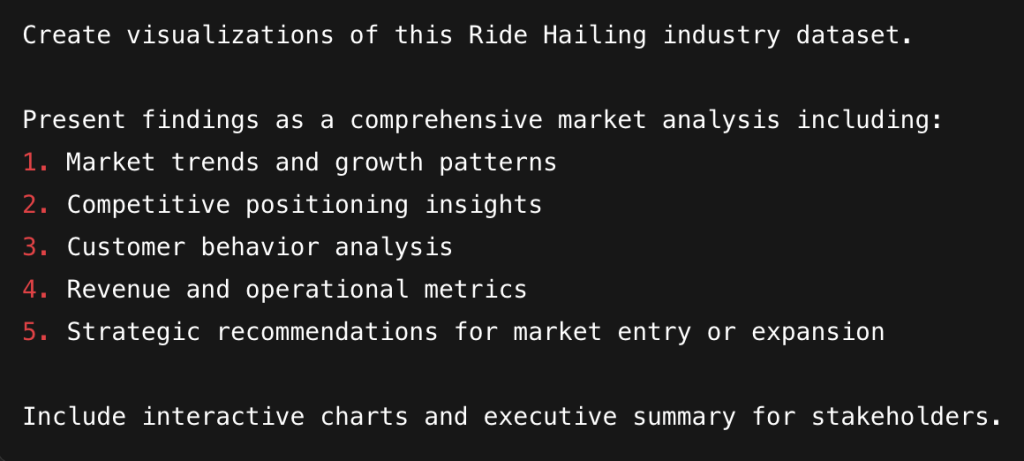Click the red number 4 list marker
The height and width of the screenshot is (461, 1024).
(x=36, y=289)
